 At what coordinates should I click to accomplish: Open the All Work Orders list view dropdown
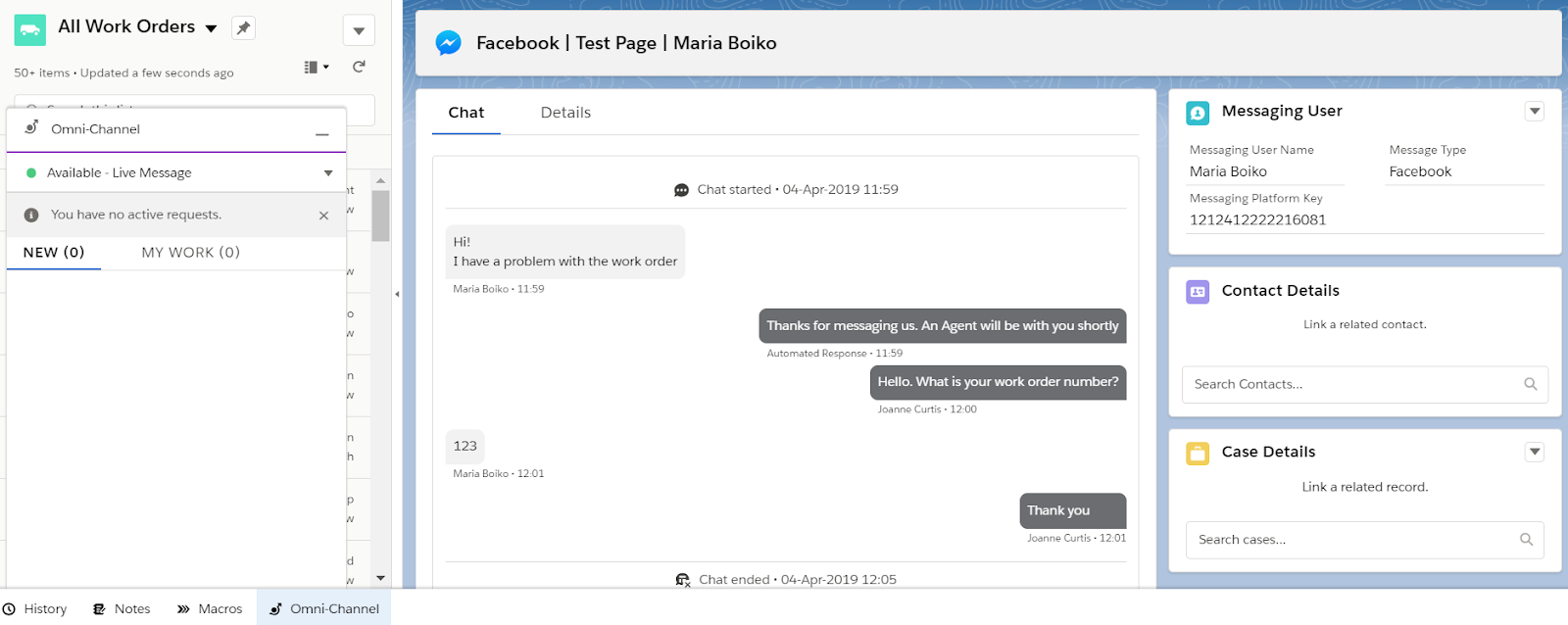coord(211,28)
